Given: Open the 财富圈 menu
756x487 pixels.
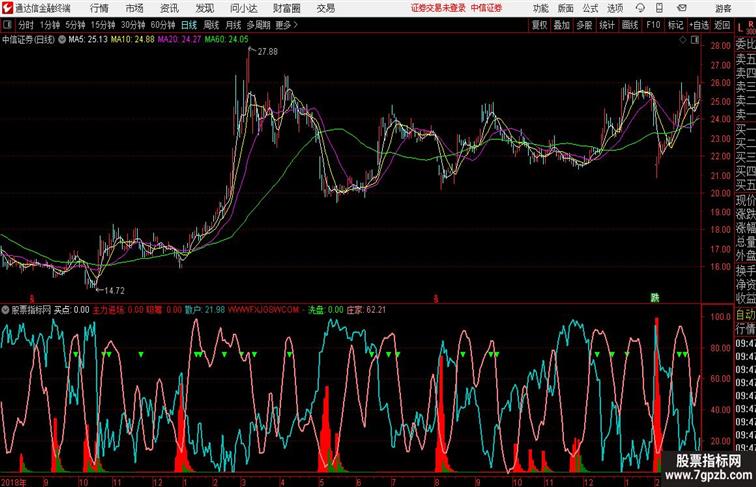Looking at the screenshot, I should 286,8.
